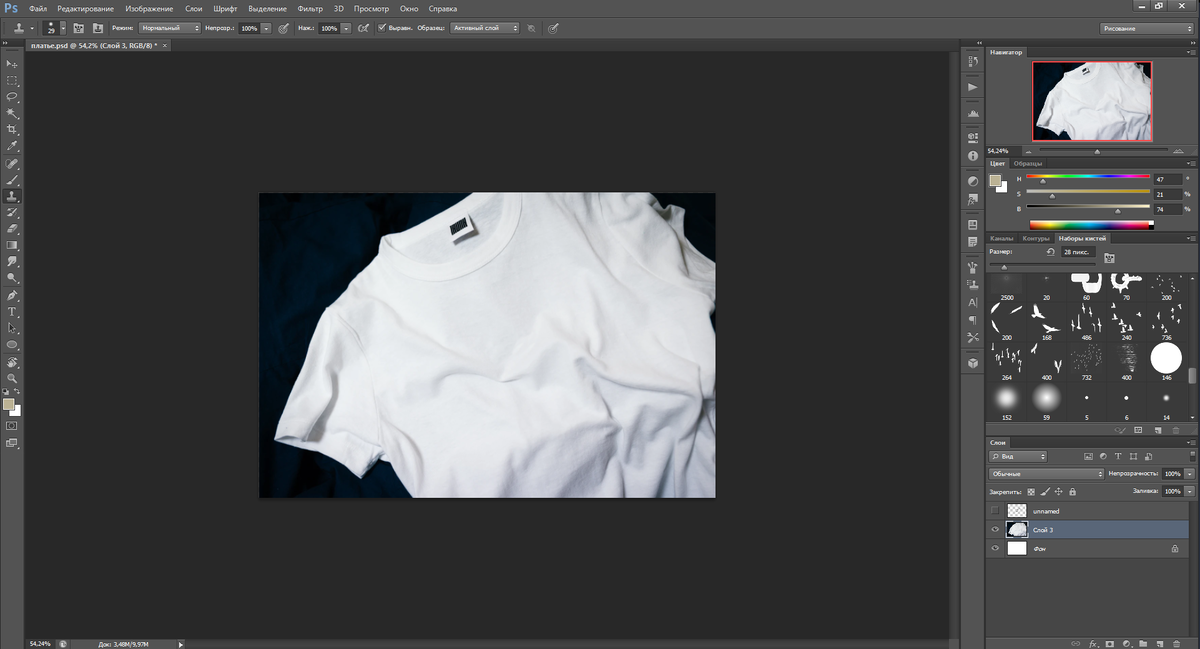1200x649 pixels.
Task: Open the Рисование workspace dropdown
Action: click(x=1148, y=28)
